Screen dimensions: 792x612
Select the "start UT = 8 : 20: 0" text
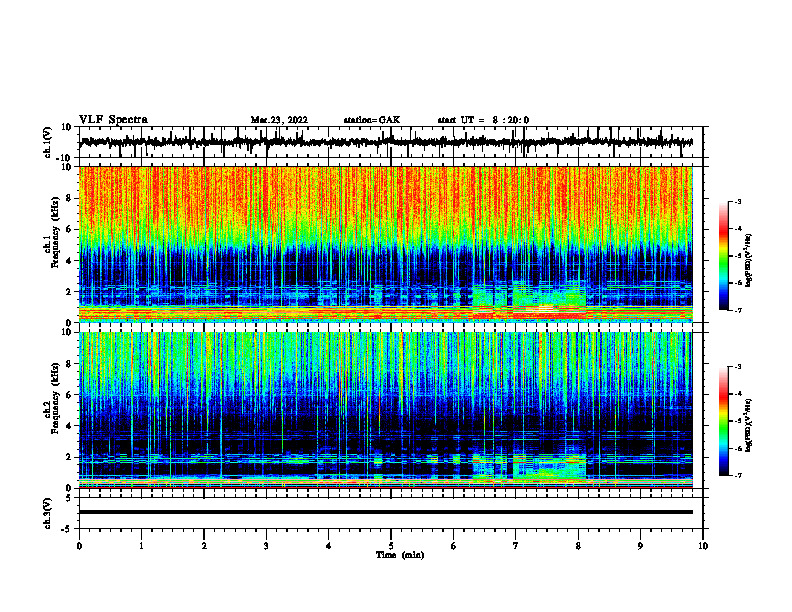pos(483,120)
